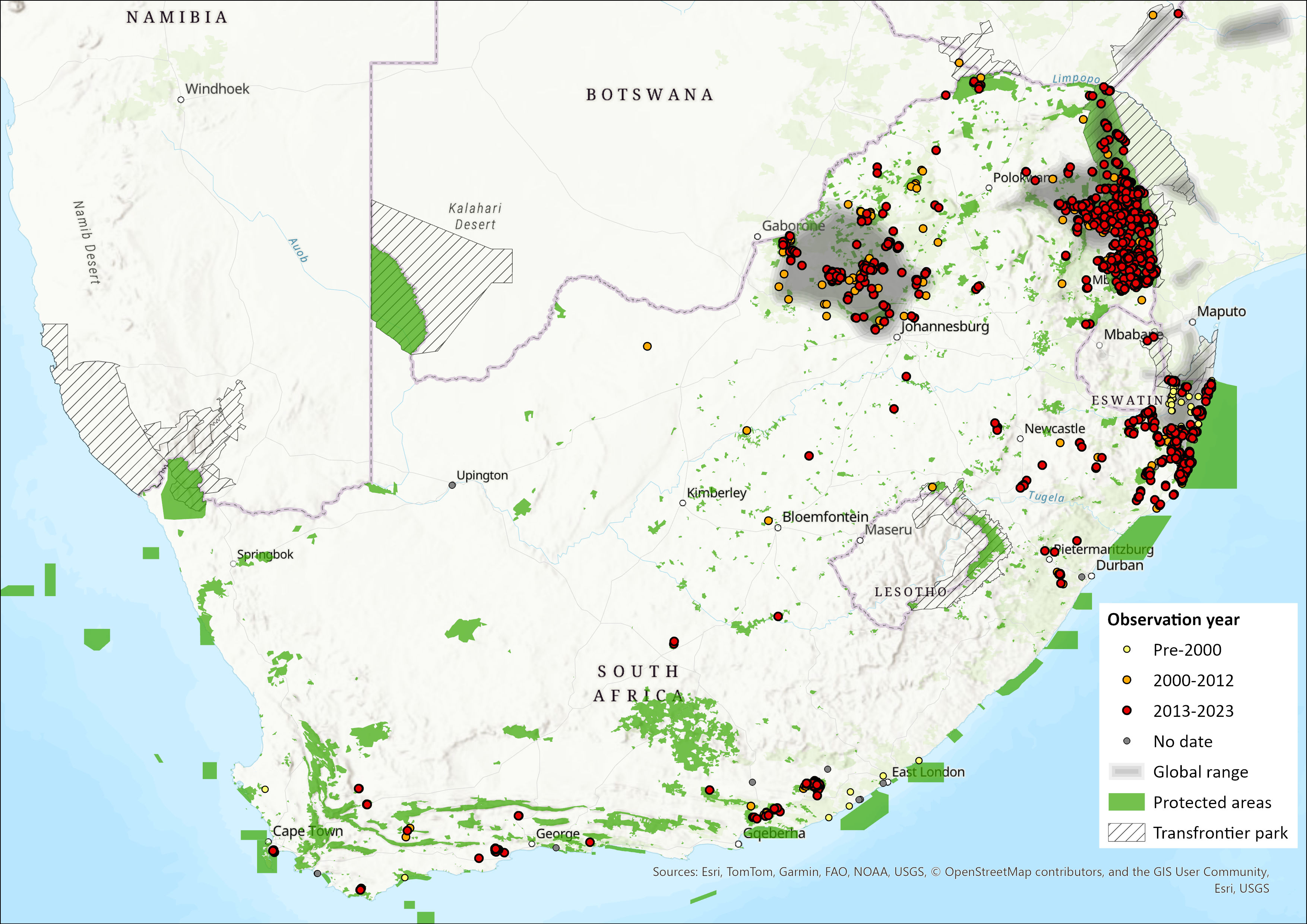Click the Windhoek city marker circle

click(181, 99)
